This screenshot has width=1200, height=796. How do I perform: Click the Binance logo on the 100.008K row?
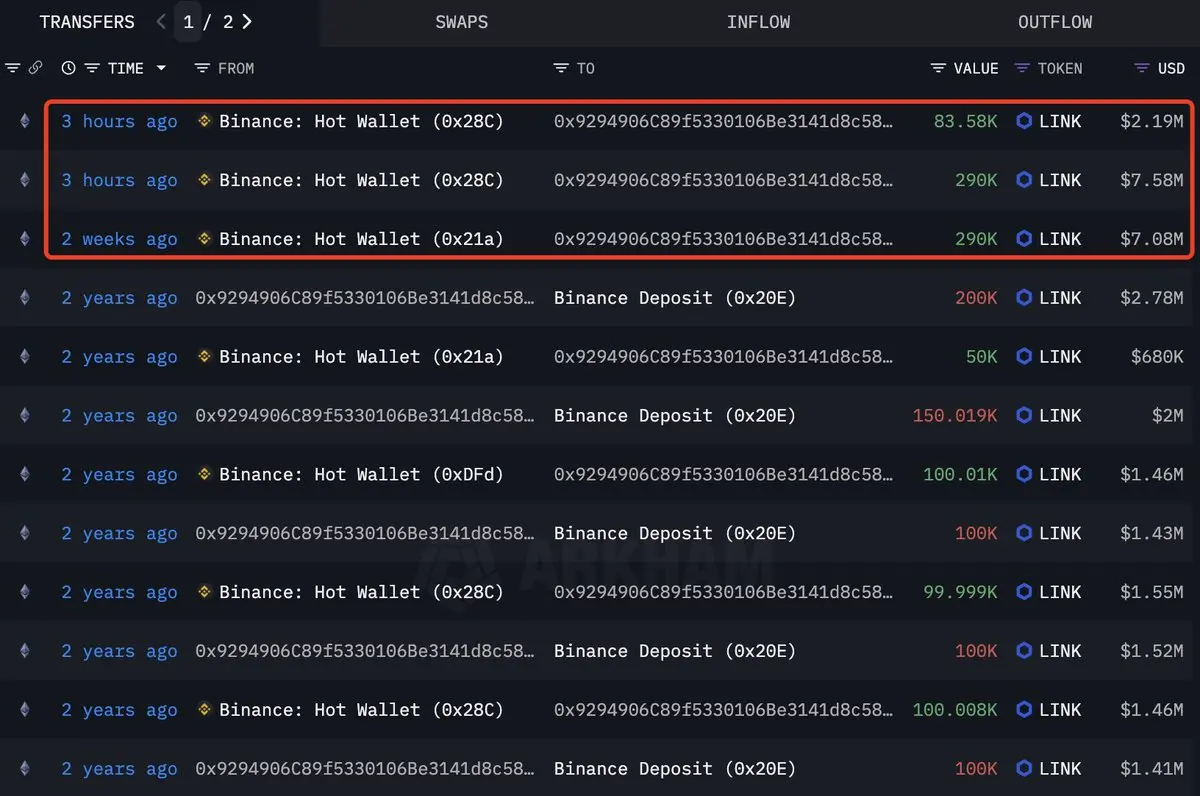coord(205,710)
